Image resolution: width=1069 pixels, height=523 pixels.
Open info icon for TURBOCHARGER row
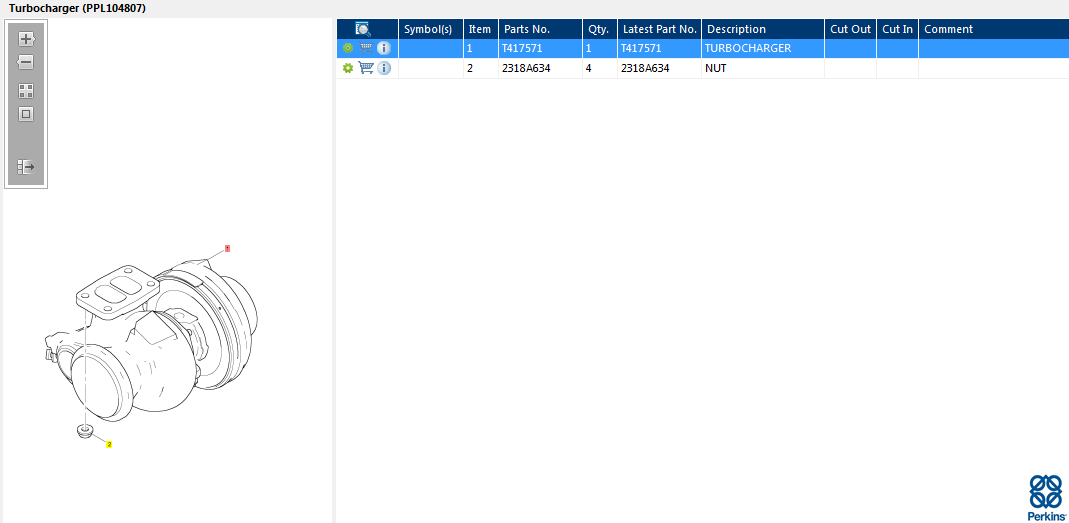pos(384,48)
